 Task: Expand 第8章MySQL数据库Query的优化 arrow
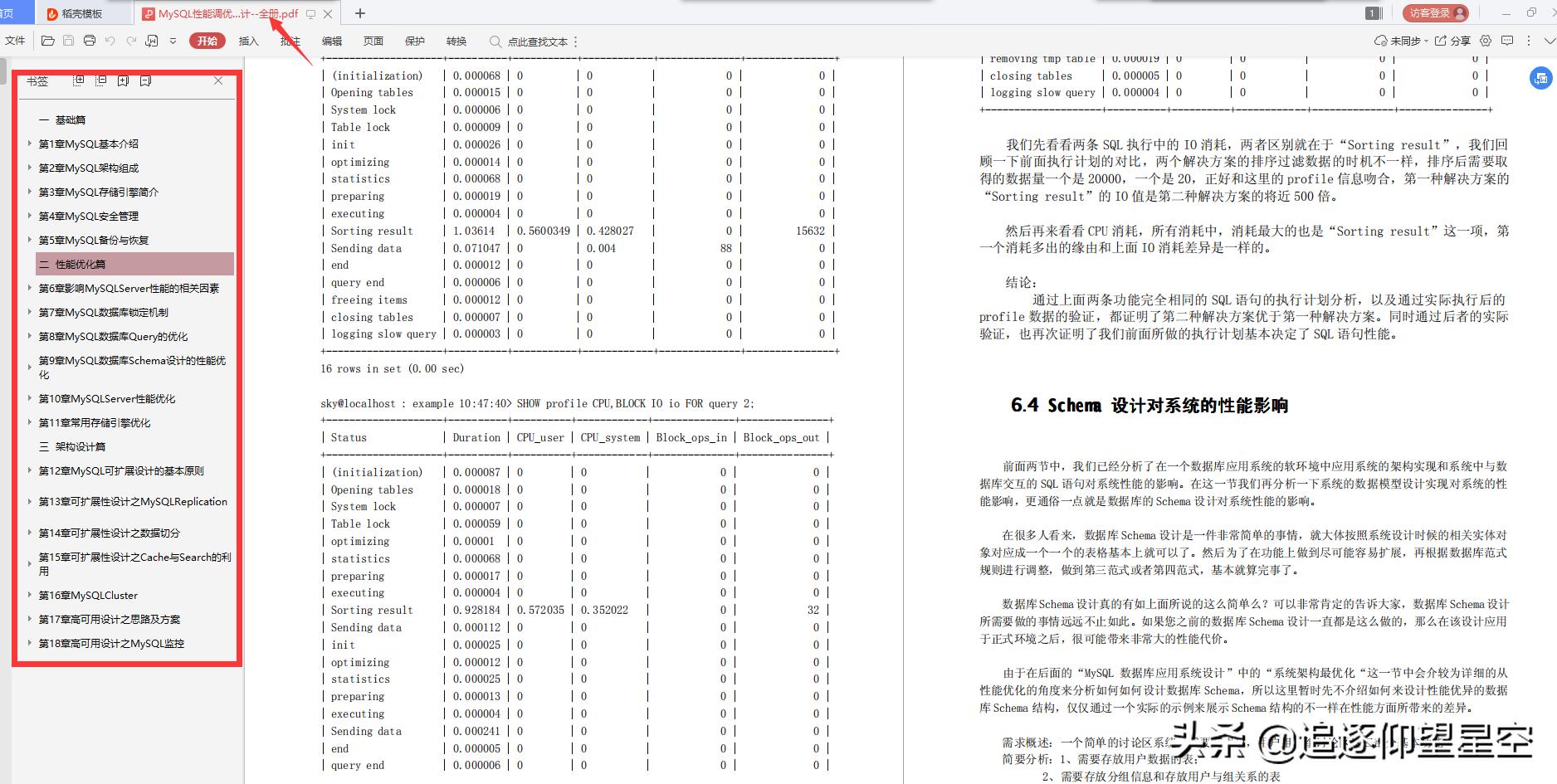click(29, 336)
